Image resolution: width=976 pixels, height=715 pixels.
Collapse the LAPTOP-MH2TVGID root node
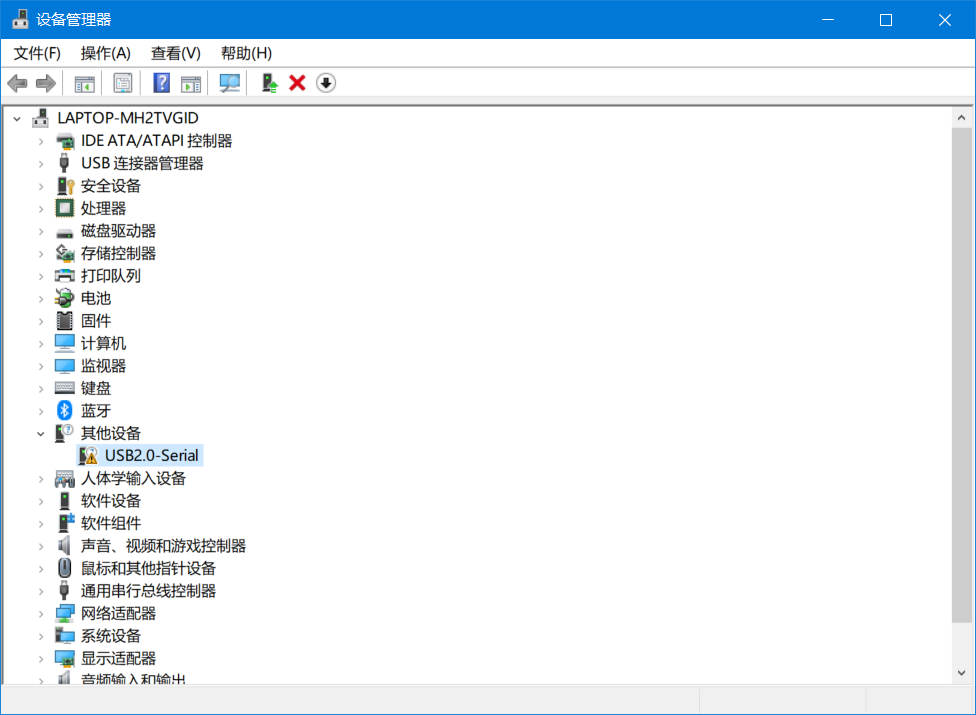(x=17, y=118)
